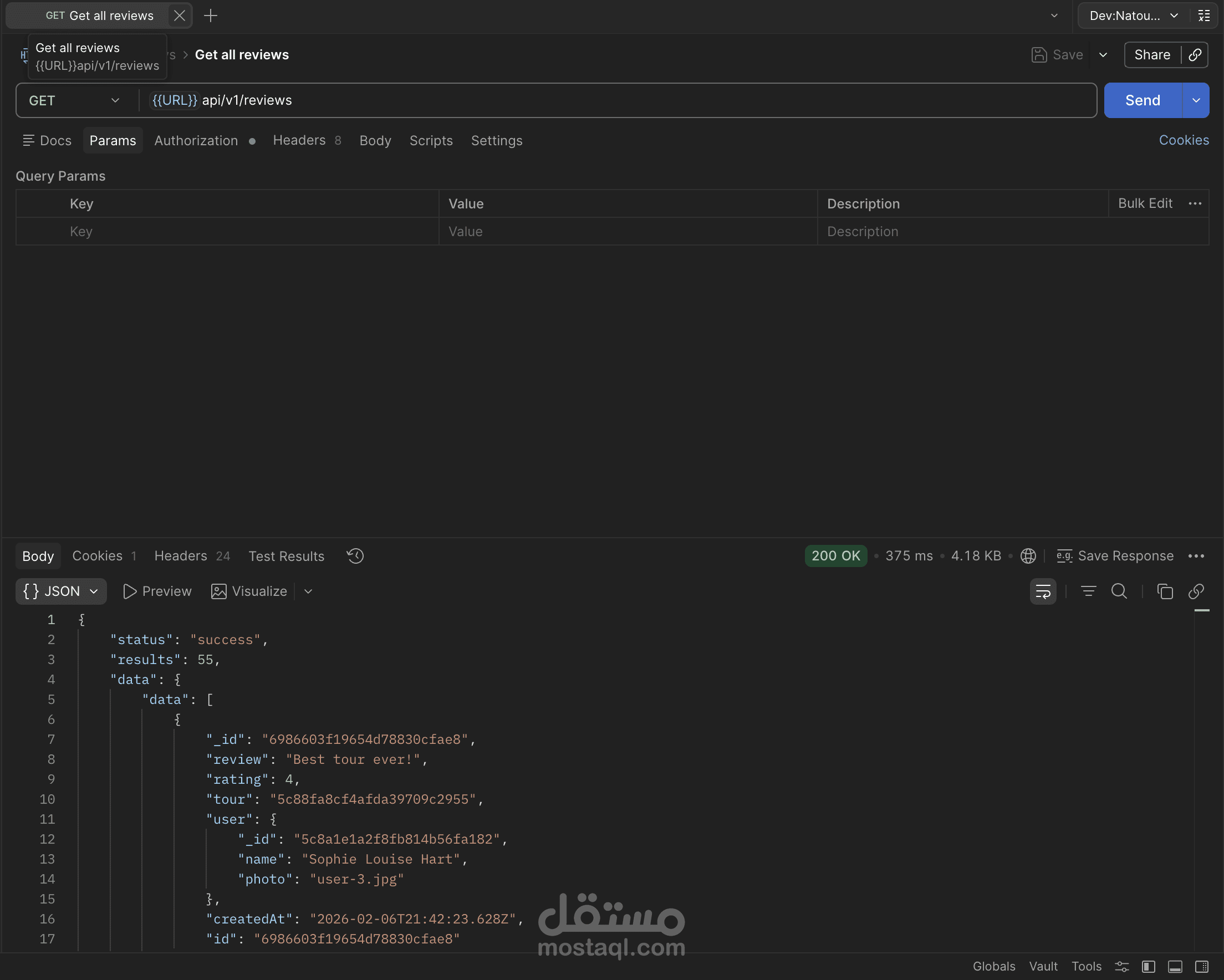Viewport: 1224px width, 980px height.
Task: Open the GET method dropdown
Action: [x=74, y=100]
